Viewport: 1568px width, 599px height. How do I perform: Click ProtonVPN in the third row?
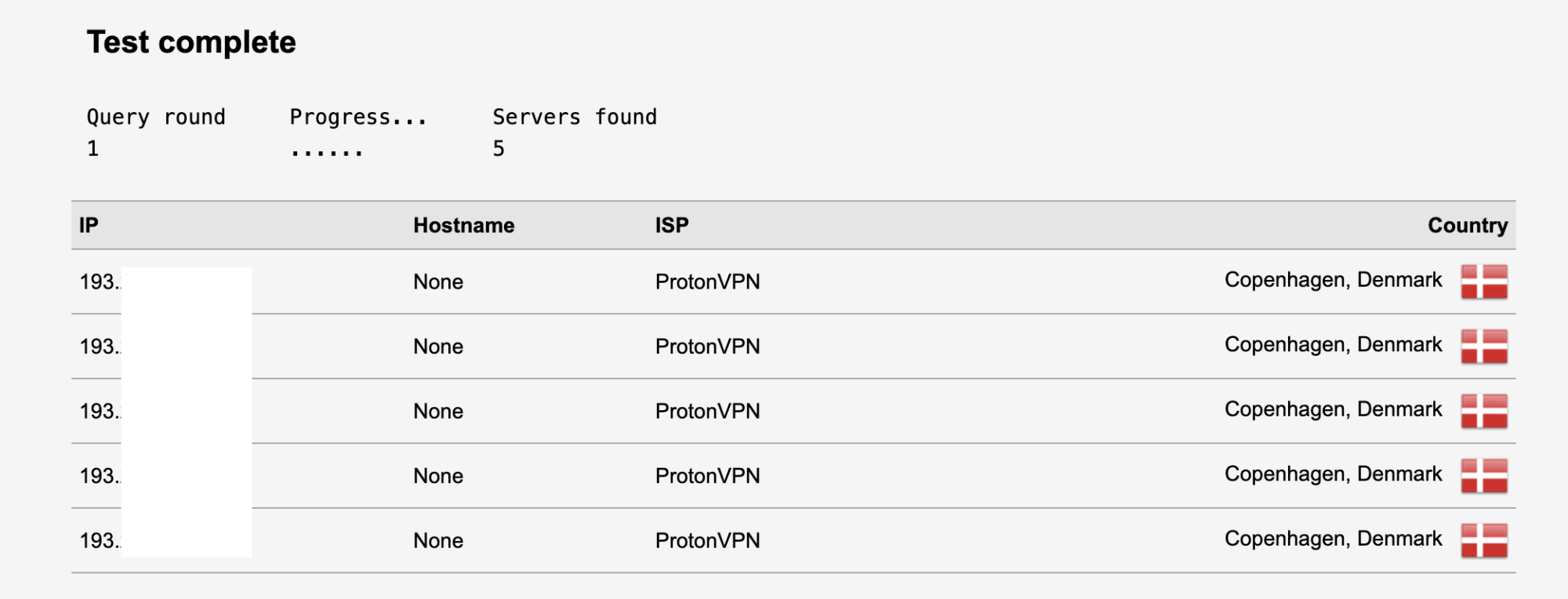pos(707,412)
